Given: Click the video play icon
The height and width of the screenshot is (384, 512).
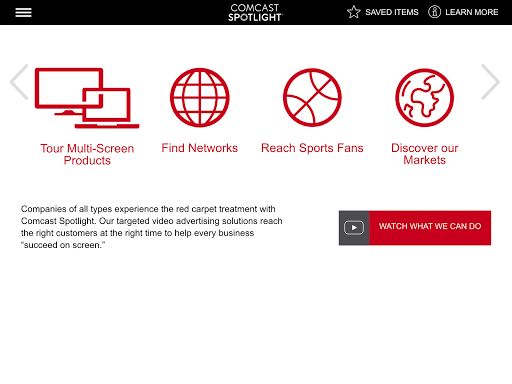Looking at the screenshot, I should [354, 228].
